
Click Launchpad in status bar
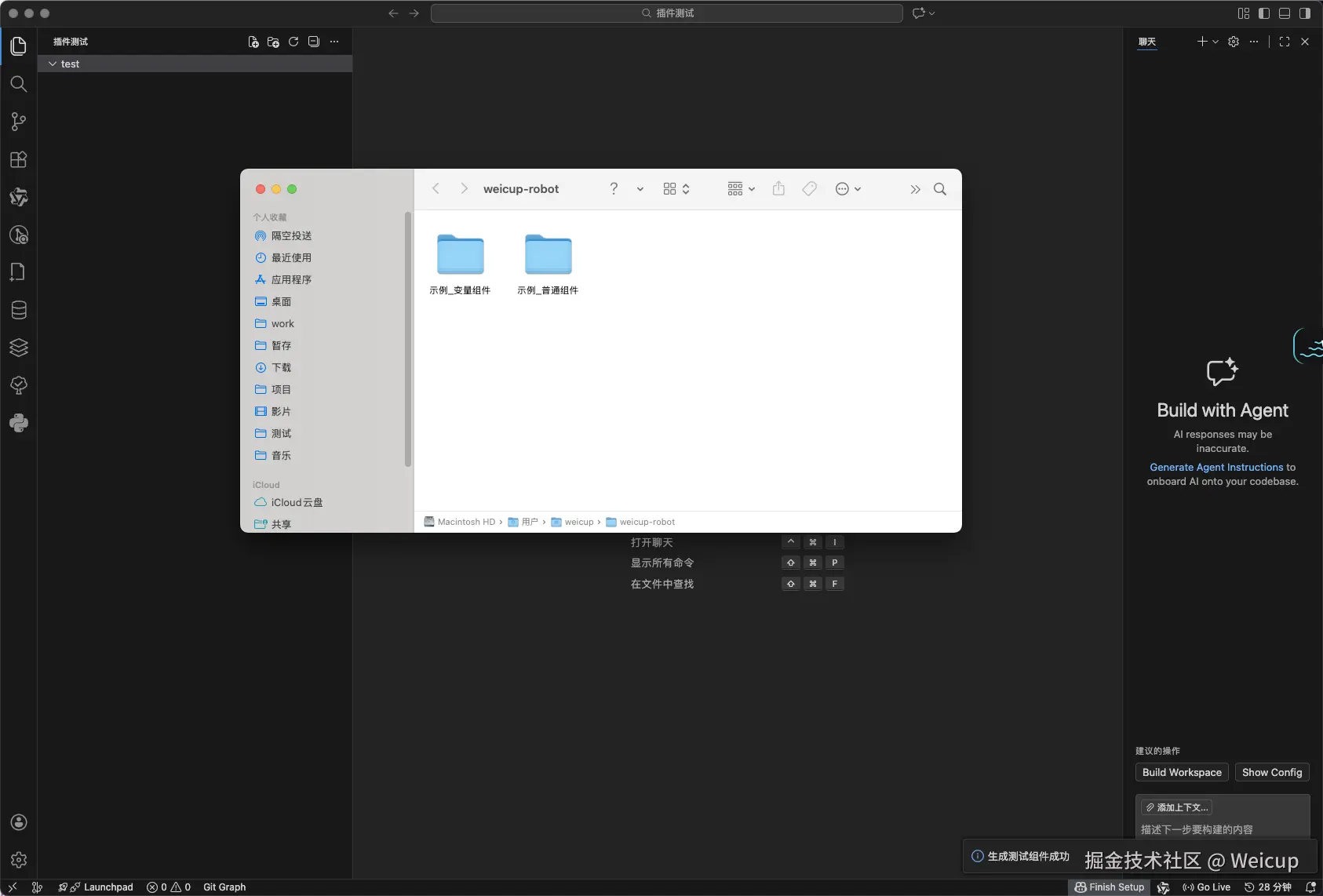click(x=96, y=887)
